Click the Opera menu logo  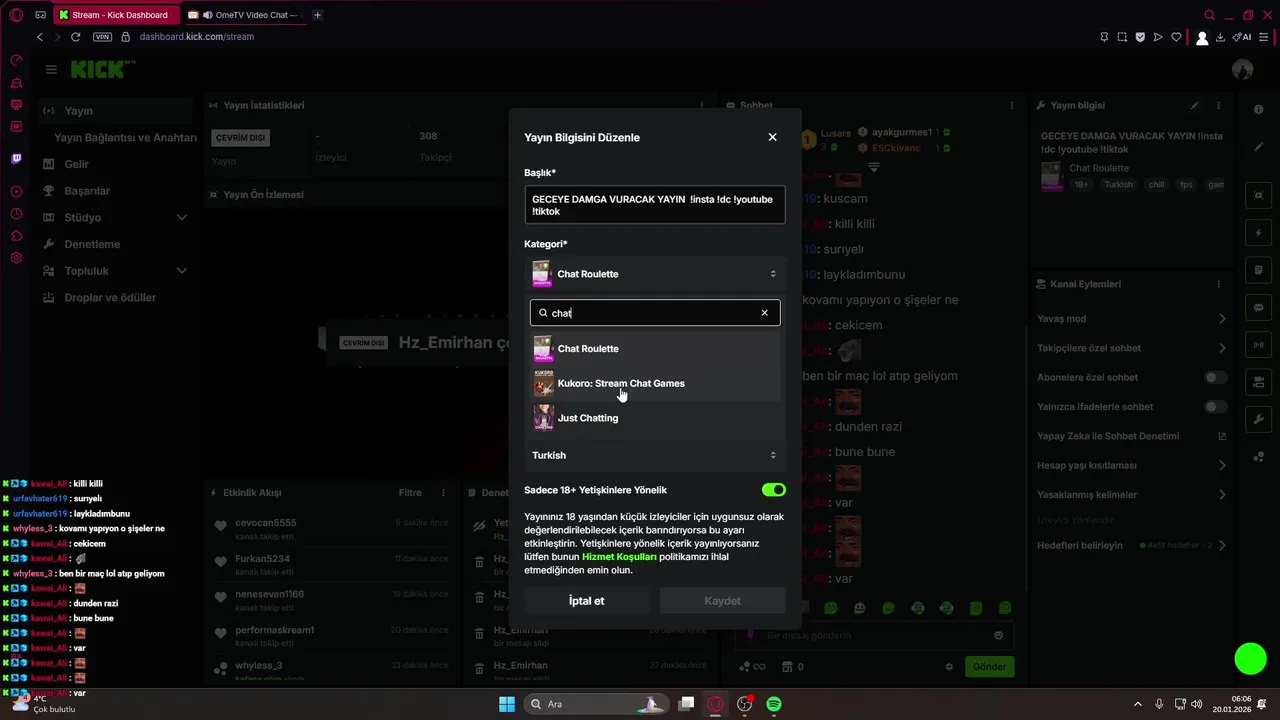tap(15, 15)
